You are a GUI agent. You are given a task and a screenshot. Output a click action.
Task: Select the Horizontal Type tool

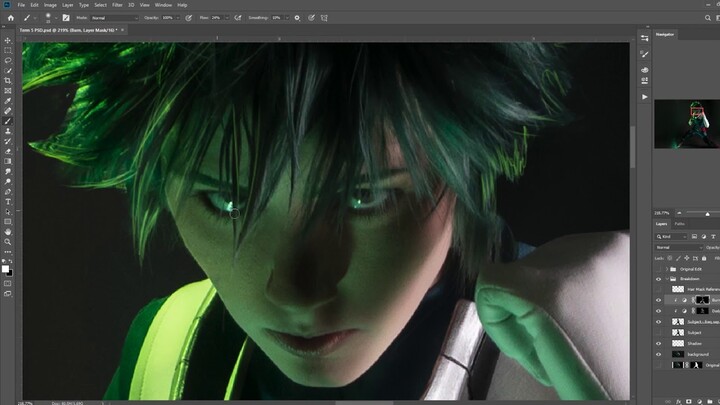[8, 202]
